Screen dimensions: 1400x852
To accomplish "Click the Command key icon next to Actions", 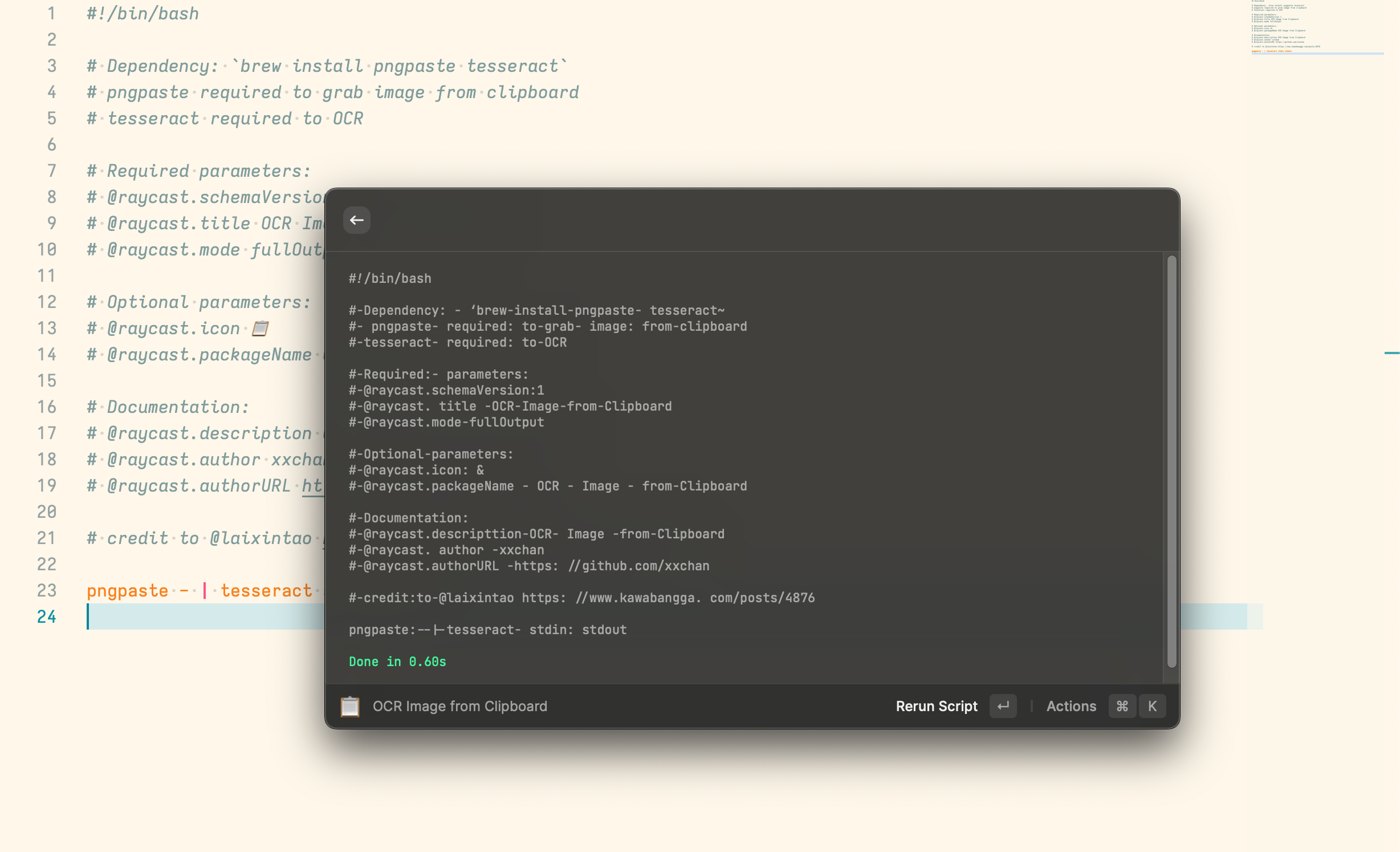I will tap(1122, 706).
